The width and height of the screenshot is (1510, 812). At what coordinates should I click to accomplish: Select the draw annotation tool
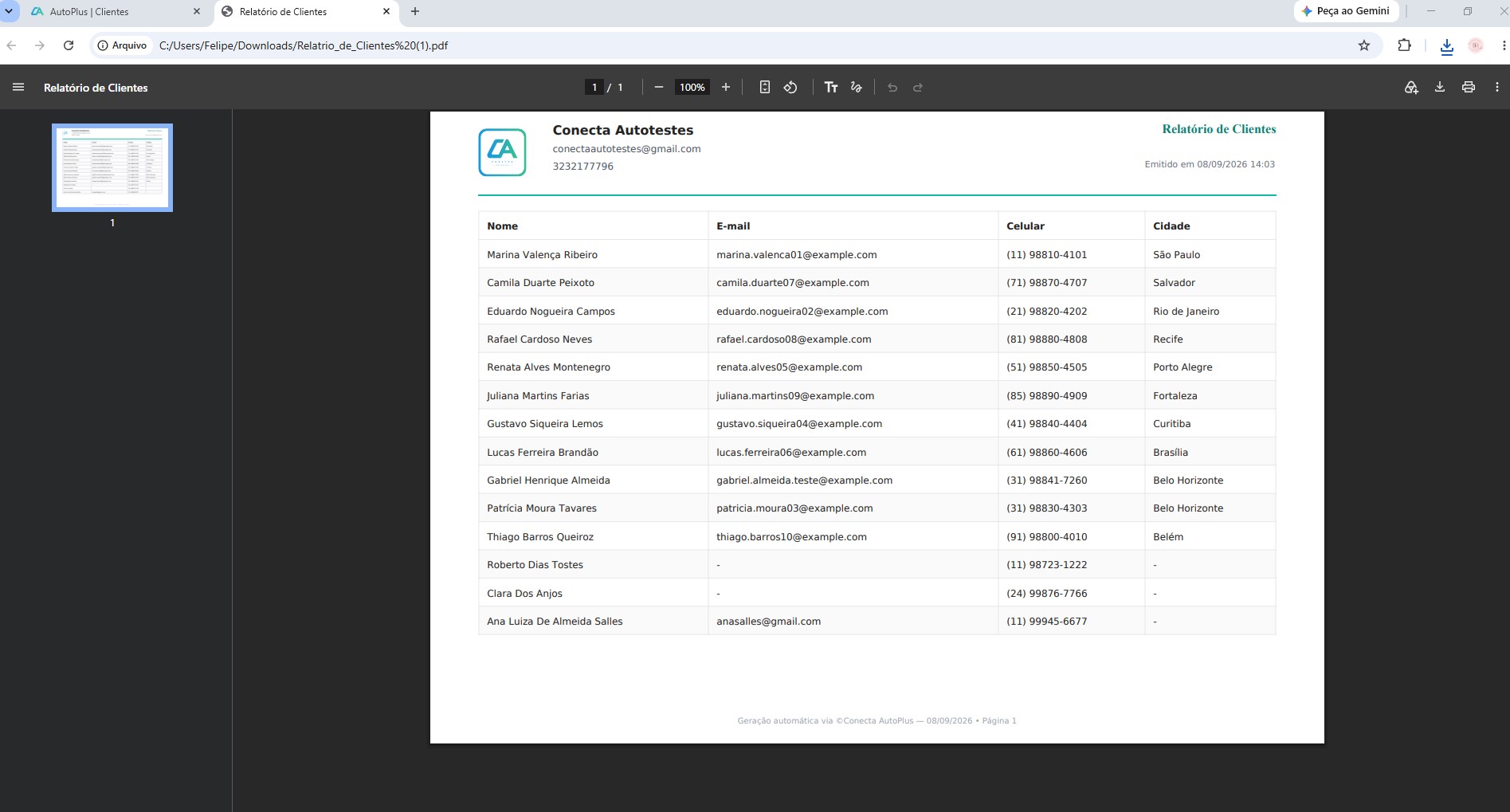[857, 88]
